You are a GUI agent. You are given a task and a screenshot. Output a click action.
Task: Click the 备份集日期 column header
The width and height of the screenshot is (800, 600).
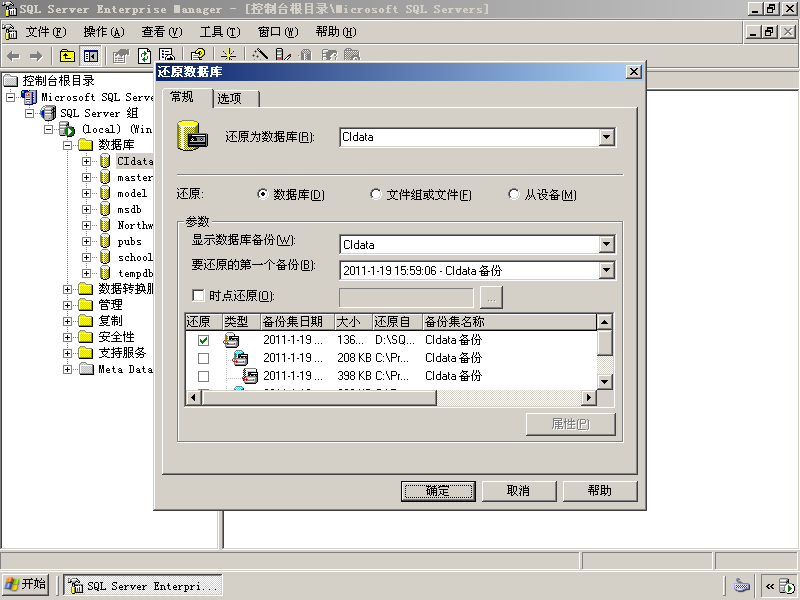coord(297,322)
